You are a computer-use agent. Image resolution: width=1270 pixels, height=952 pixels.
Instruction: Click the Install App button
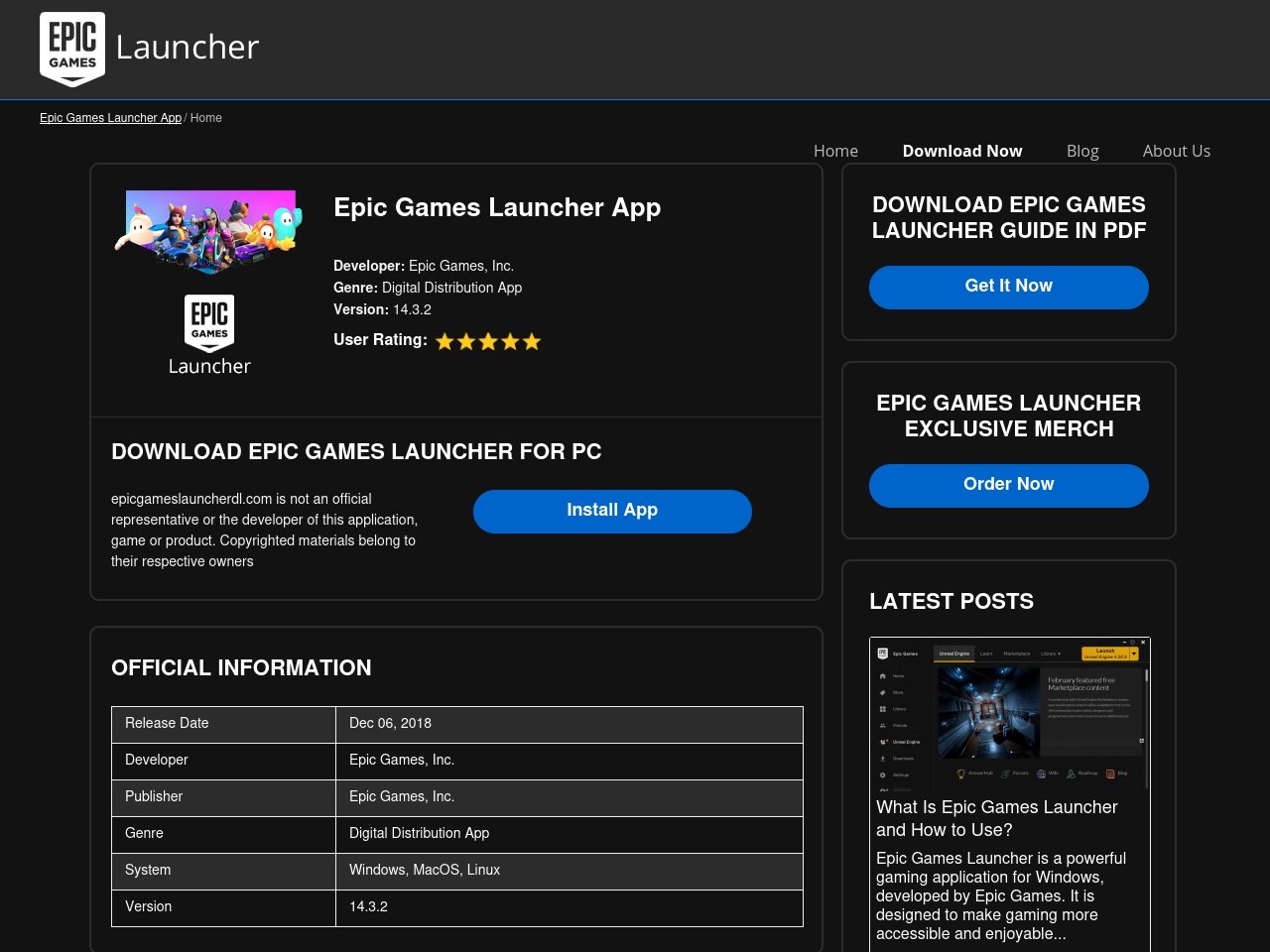(612, 512)
